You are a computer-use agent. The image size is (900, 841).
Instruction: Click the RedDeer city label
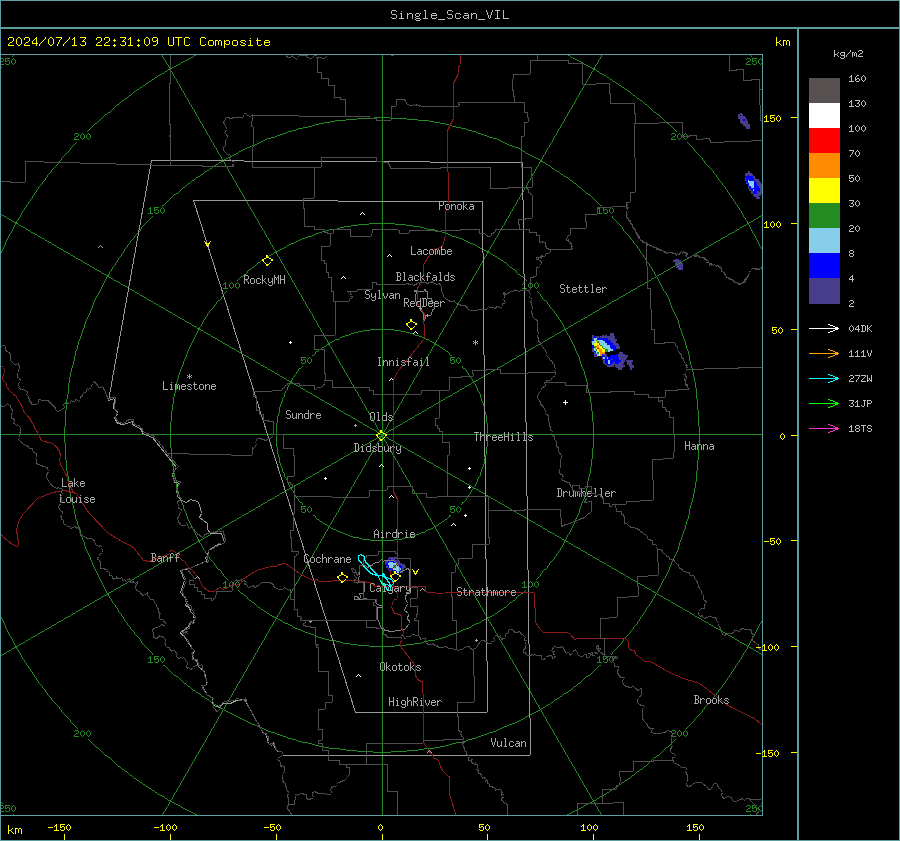point(424,303)
